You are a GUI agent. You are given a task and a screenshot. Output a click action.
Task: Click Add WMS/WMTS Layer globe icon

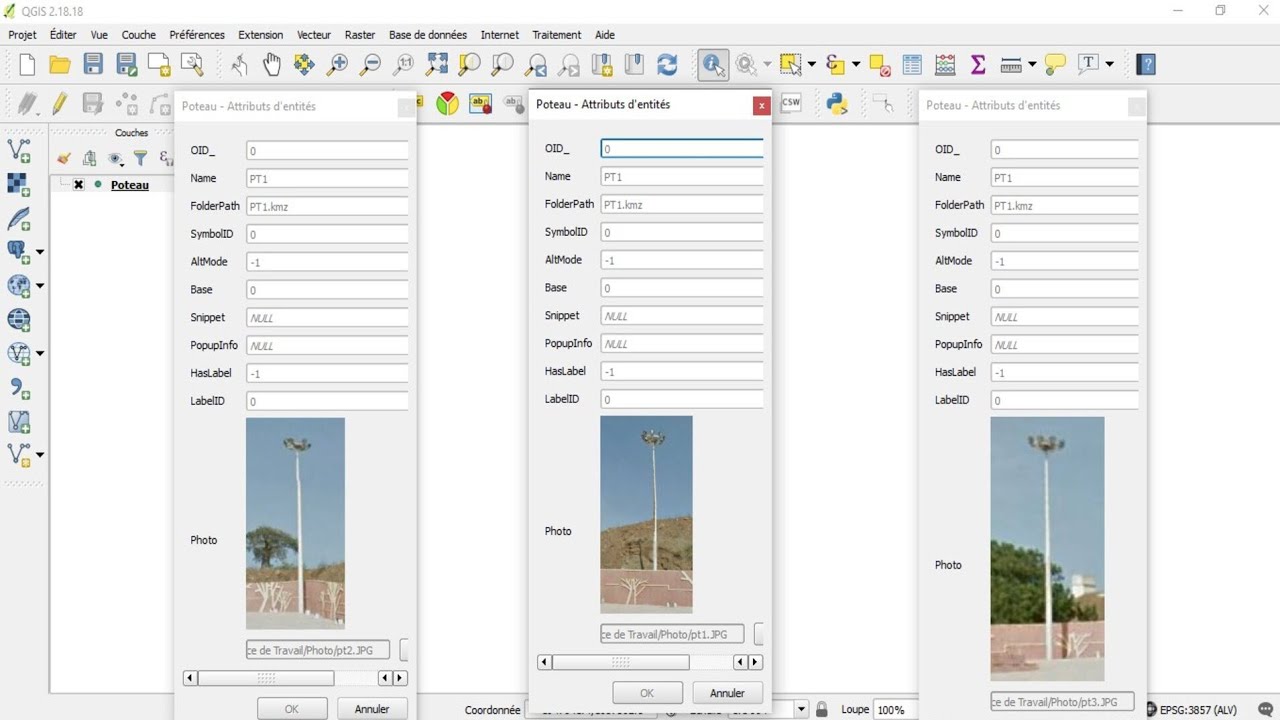tap(19, 285)
